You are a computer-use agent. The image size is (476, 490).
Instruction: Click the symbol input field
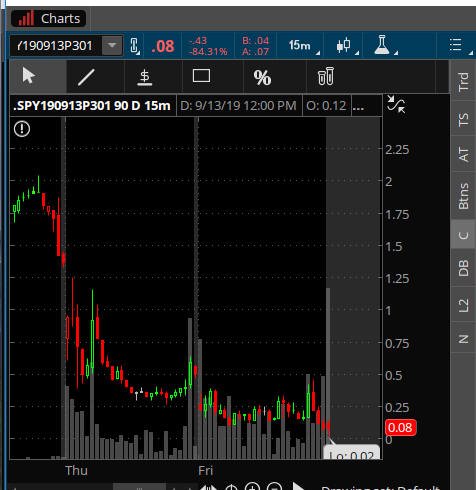[55, 45]
